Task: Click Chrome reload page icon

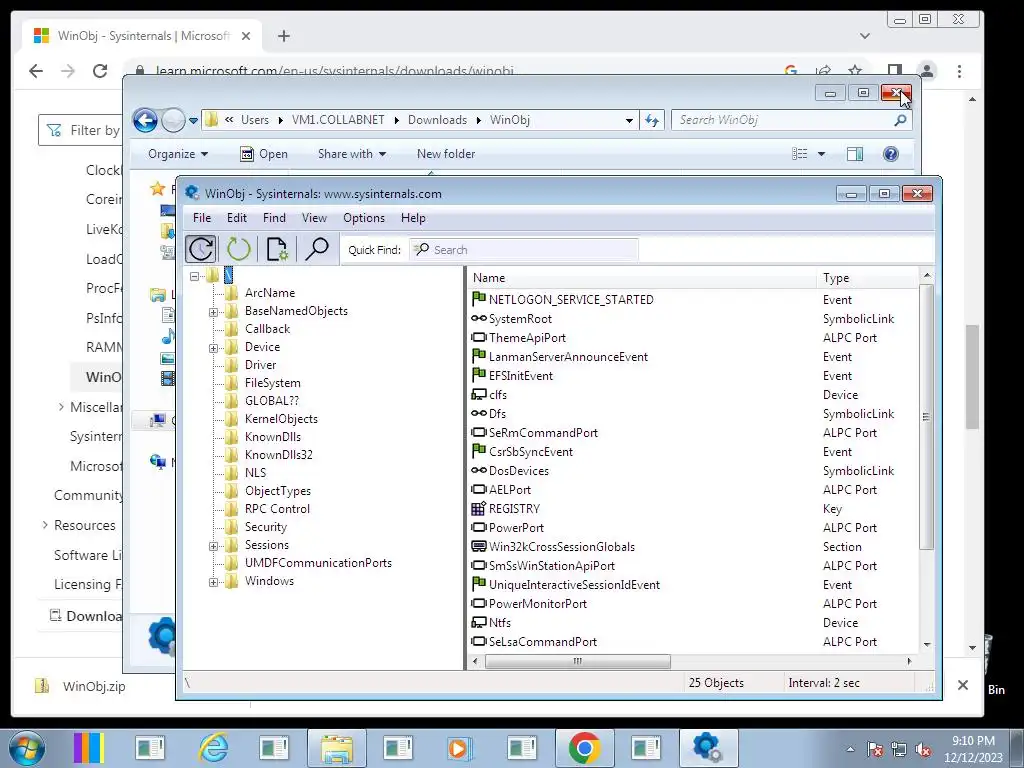Action: [100, 71]
